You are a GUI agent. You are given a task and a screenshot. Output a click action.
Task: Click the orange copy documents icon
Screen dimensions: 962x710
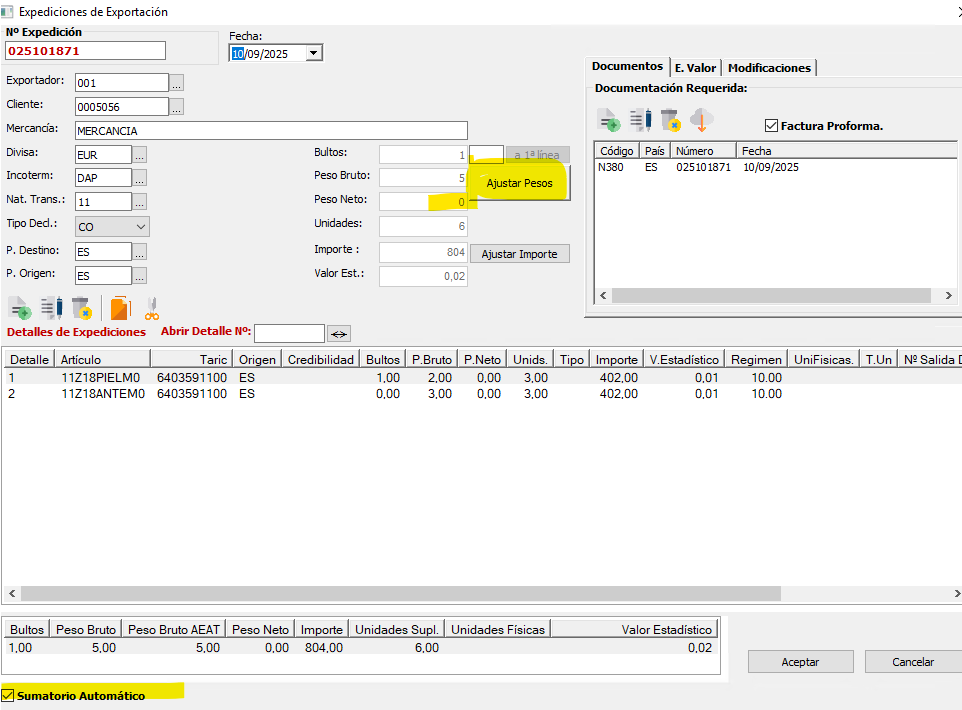120,308
